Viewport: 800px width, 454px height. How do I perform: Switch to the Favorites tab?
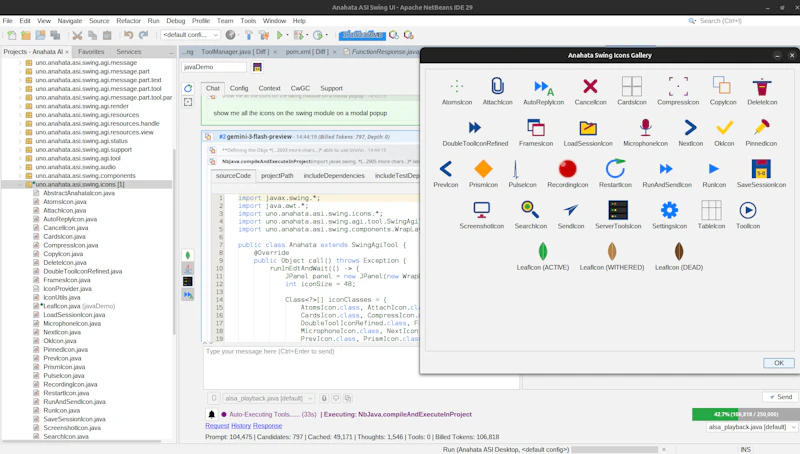point(91,52)
